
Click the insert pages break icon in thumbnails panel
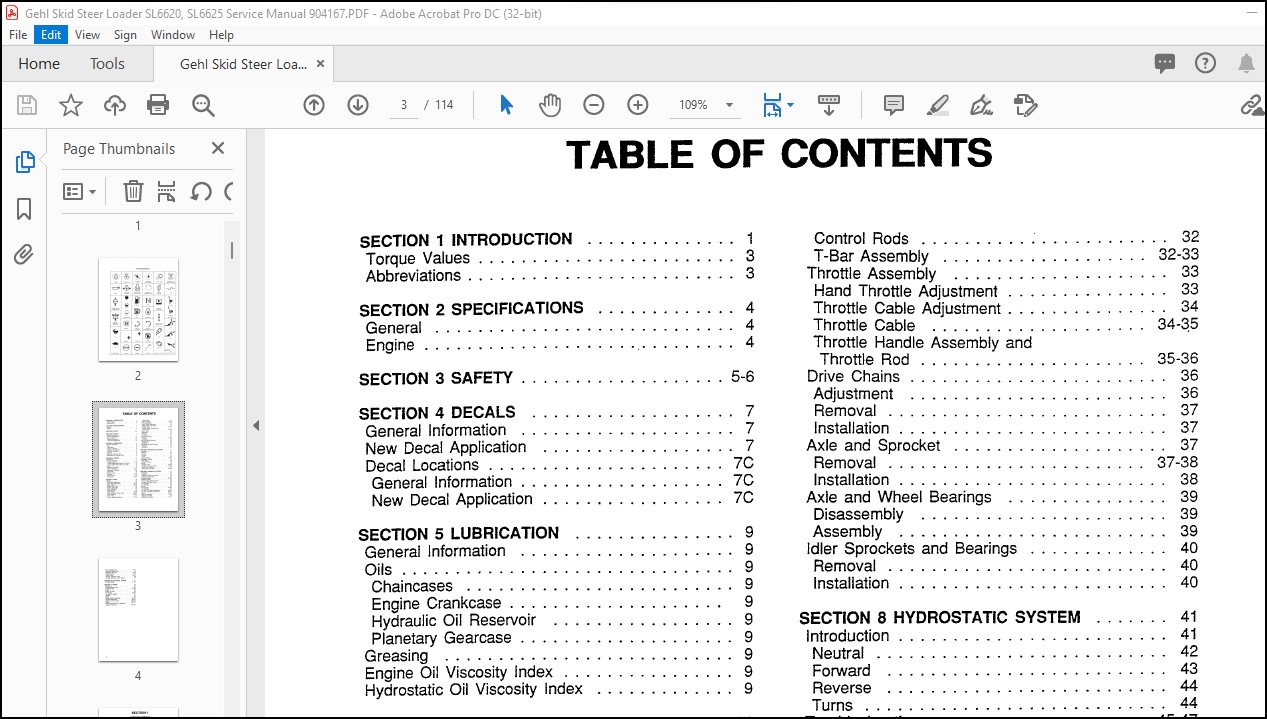point(167,191)
